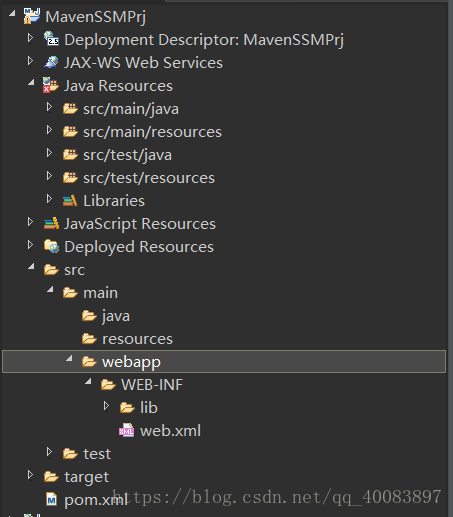Click the src/main/resources package folder icon
The image size is (453, 517).
pos(70,131)
